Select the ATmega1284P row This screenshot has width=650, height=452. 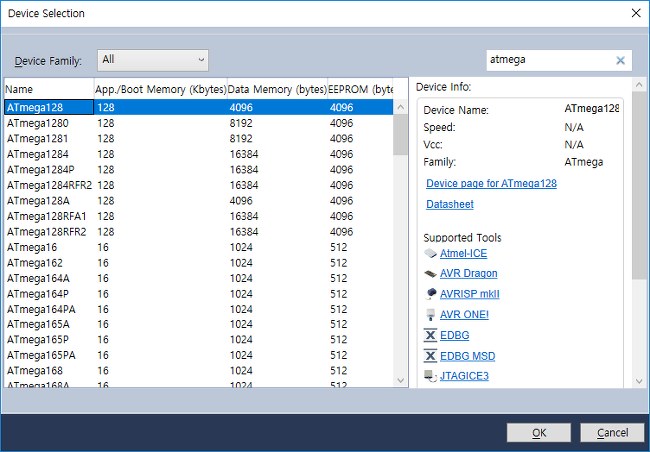pos(199,170)
